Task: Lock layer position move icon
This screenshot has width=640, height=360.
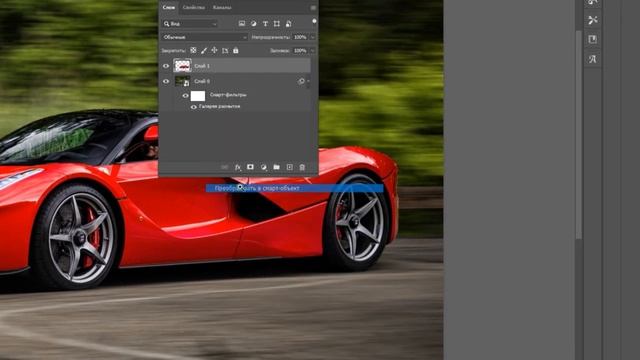Action: coord(214,50)
